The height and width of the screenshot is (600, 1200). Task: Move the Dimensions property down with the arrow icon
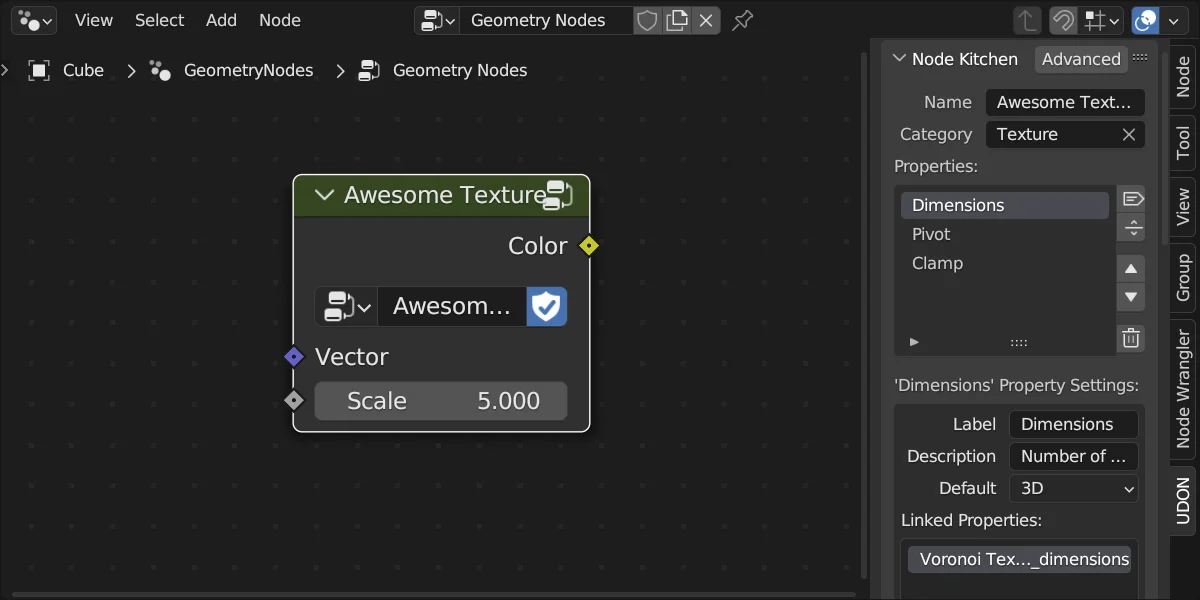pyautogui.click(x=1131, y=297)
